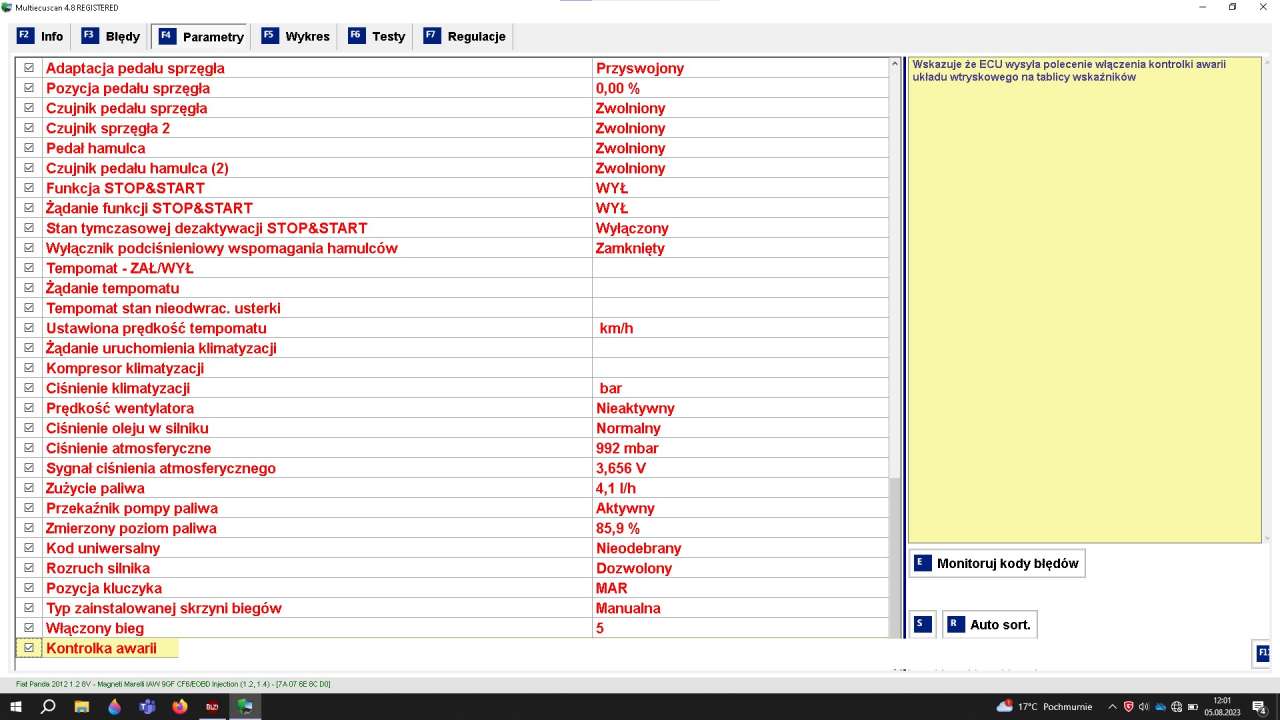Open the Wykres tab

[x=296, y=36]
